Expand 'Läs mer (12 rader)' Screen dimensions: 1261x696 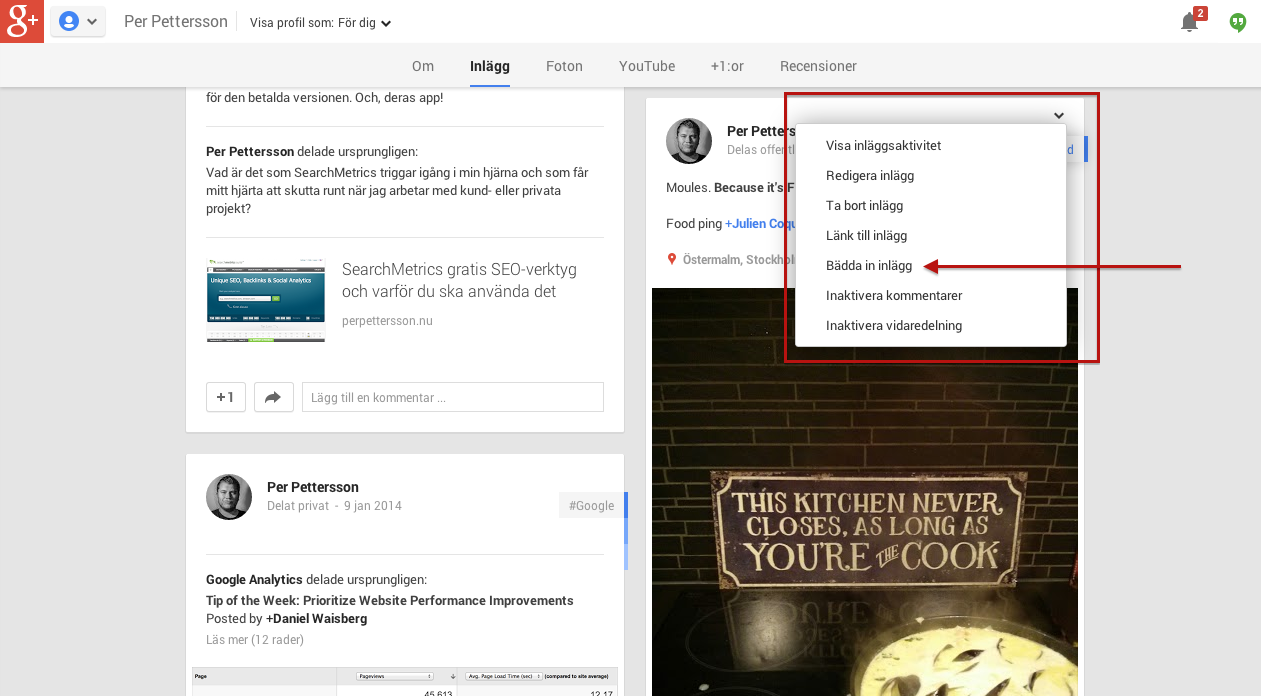255,639
